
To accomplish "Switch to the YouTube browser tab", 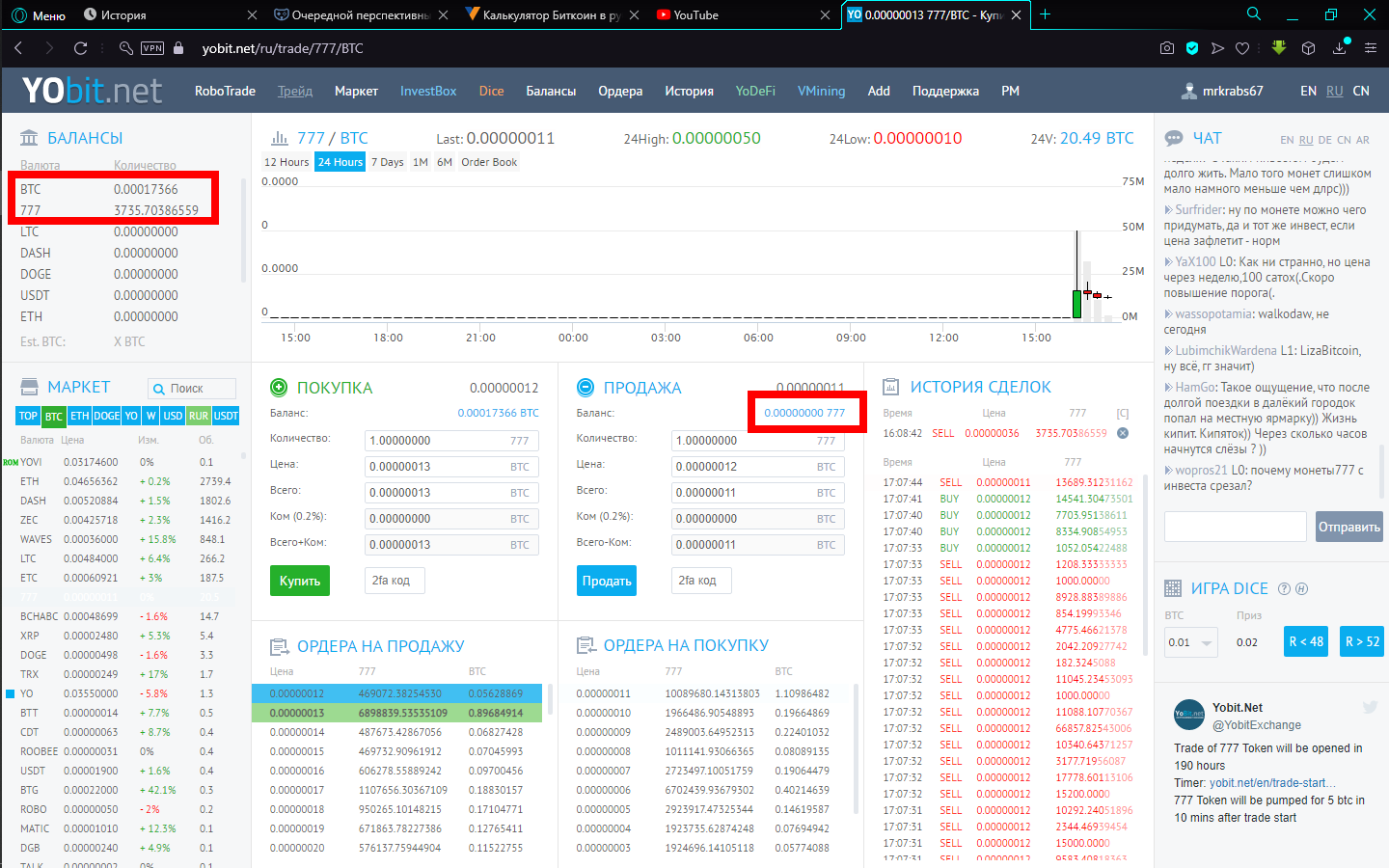I will 743,14.
